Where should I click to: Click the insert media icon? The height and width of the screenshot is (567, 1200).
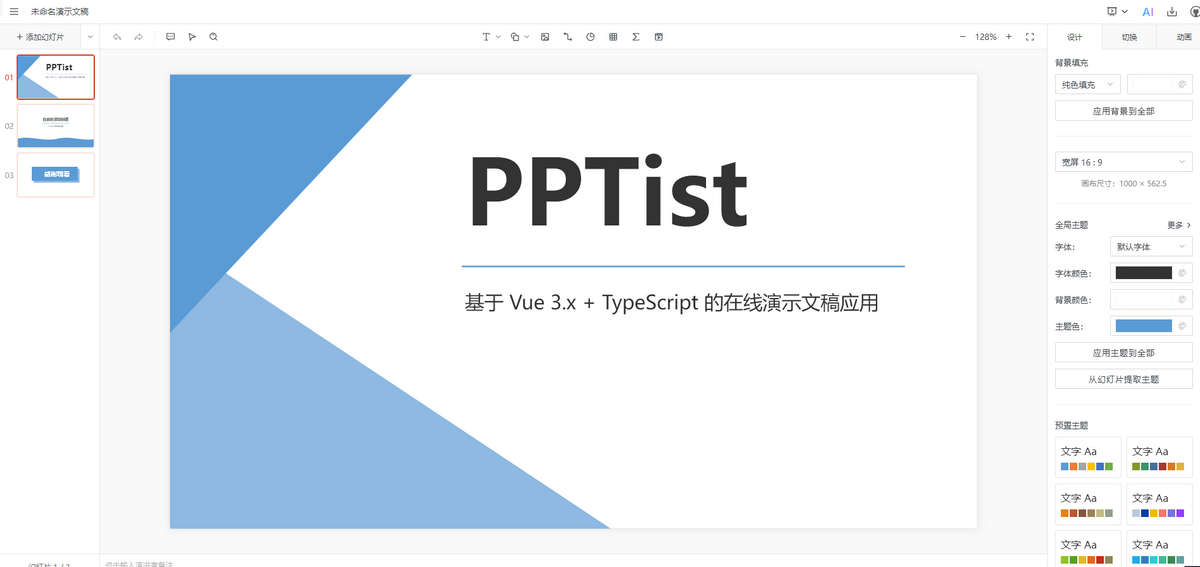tap(658, 36)
